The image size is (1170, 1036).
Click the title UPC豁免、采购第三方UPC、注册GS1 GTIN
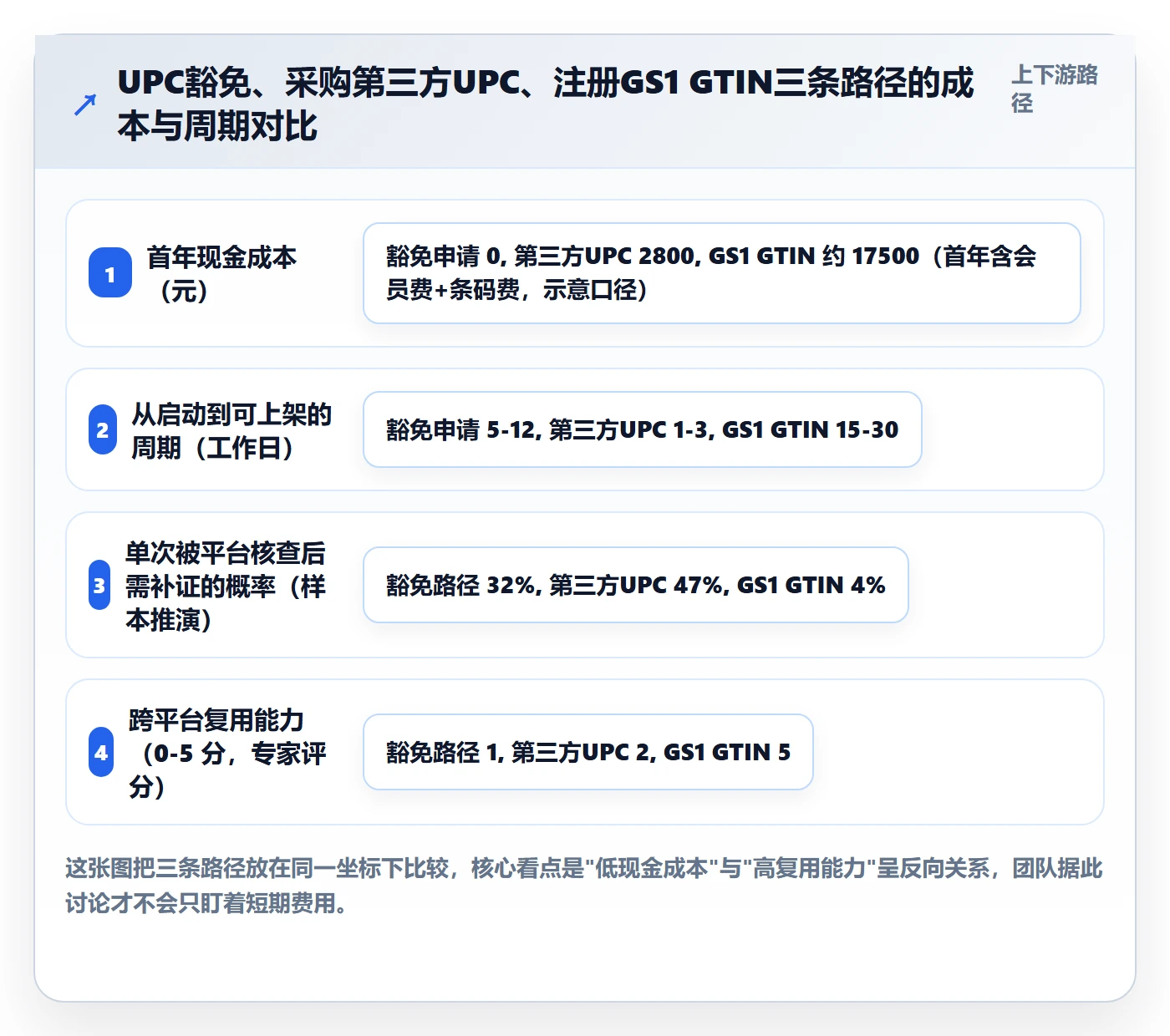click(546, 104)
